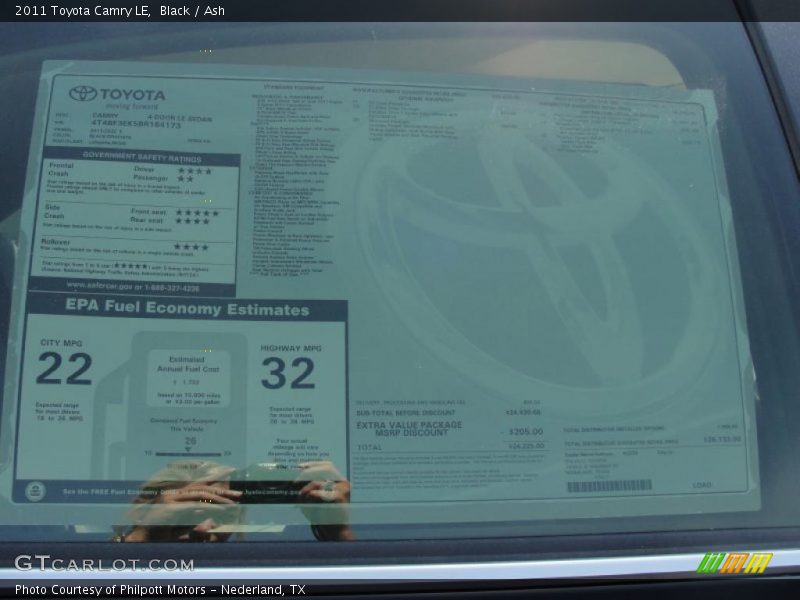The image size is (800, 600).
Task: Select the EPA Fuel Economy Estimates header
Action: pyautogui.click(x=187, y=309)
